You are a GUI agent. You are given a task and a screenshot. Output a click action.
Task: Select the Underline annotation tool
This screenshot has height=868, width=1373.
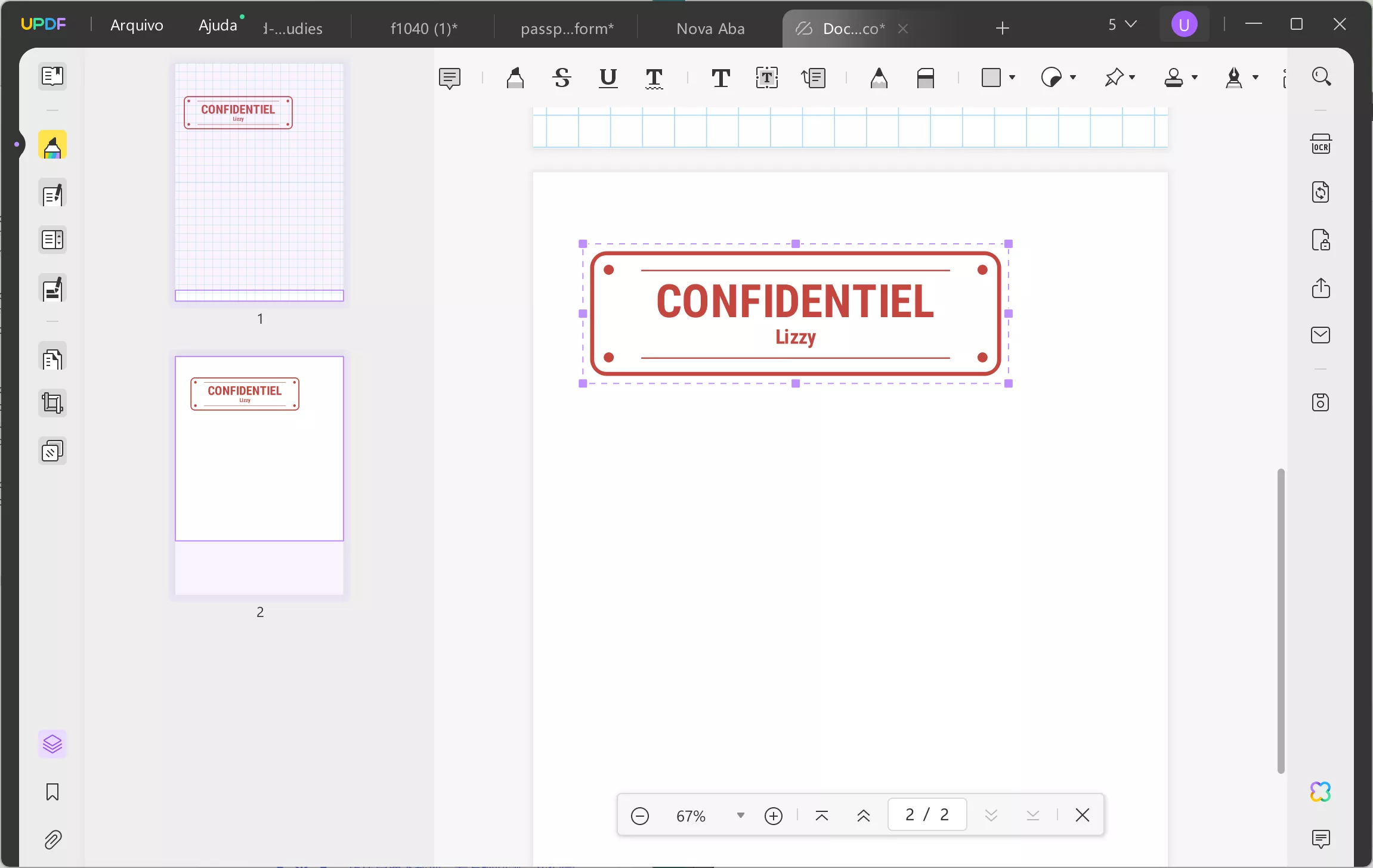607,78
